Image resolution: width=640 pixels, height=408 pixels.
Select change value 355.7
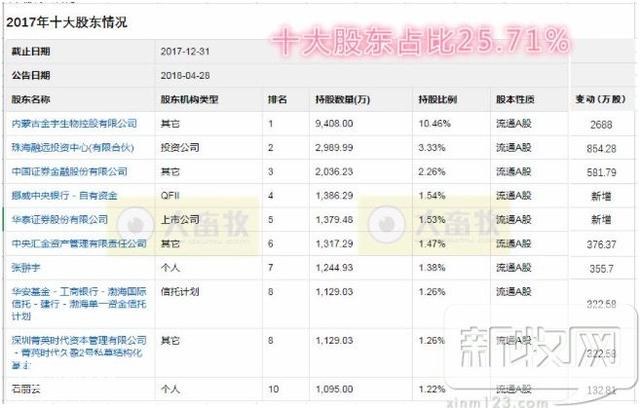click(601, 268)
